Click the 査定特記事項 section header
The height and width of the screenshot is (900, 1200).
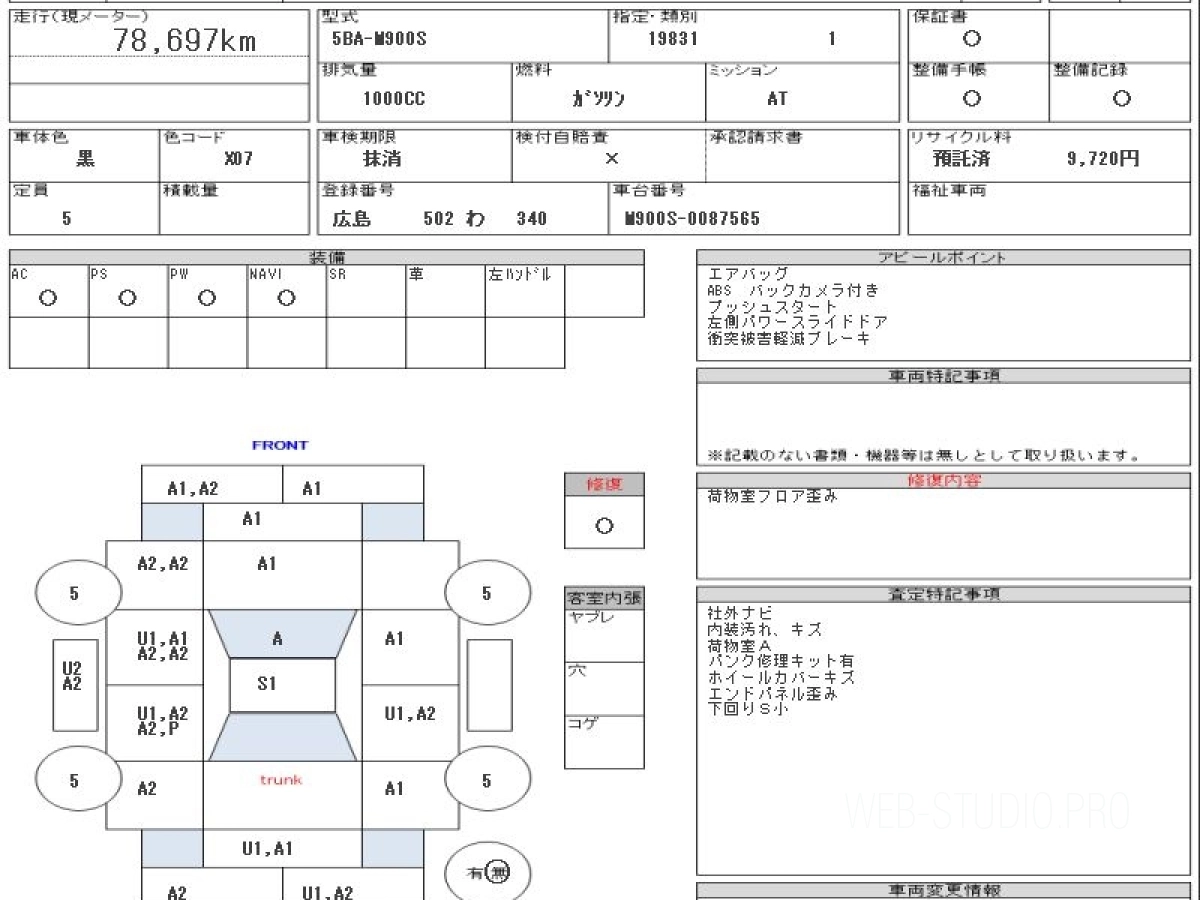943,594
